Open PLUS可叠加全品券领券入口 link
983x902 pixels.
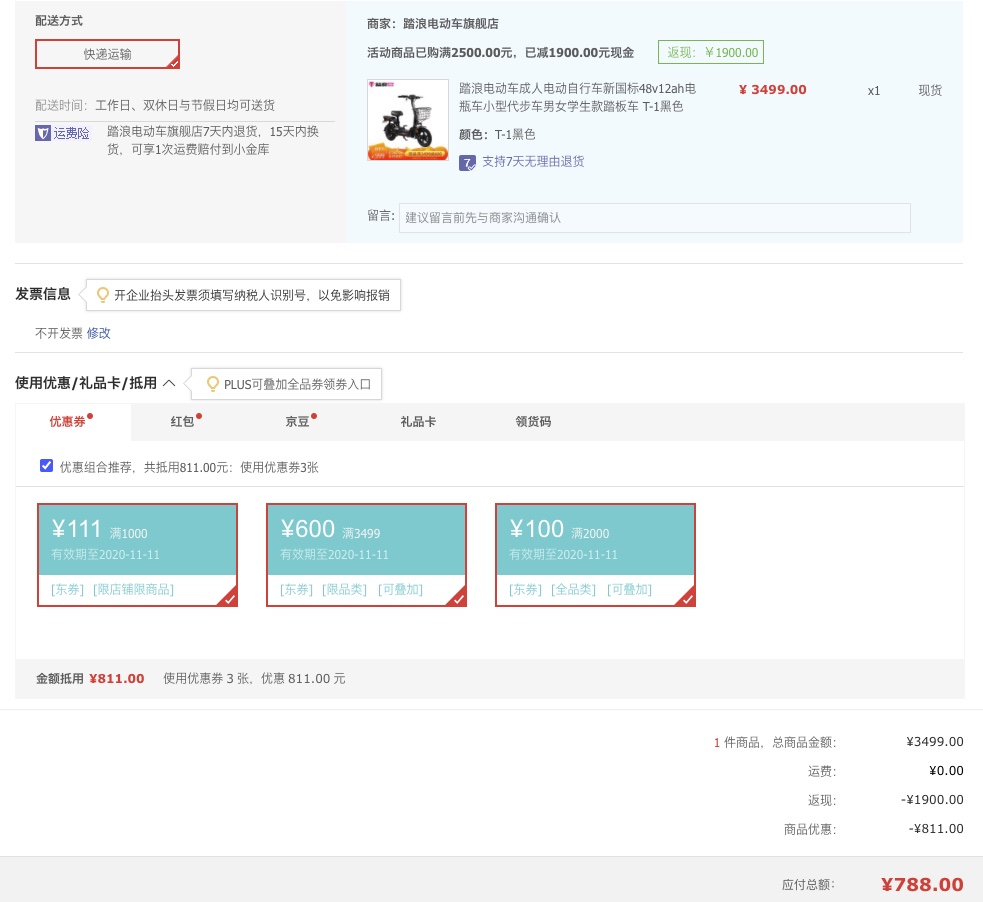297,384
